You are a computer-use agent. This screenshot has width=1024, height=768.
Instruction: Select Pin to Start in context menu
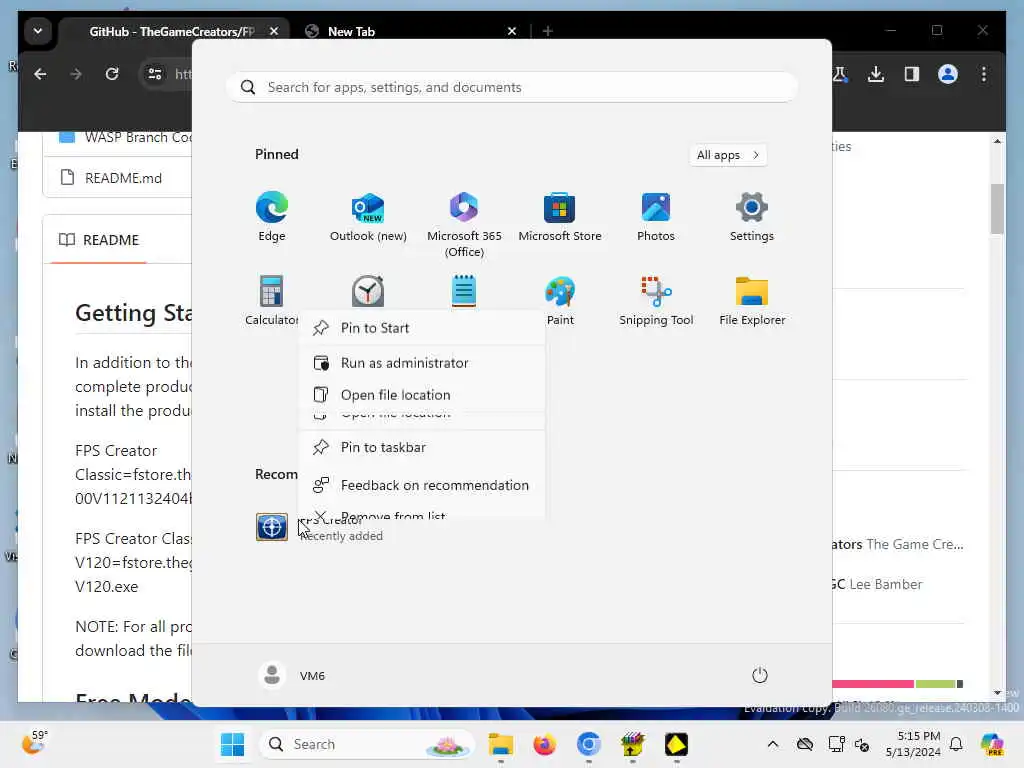(422, 328)
